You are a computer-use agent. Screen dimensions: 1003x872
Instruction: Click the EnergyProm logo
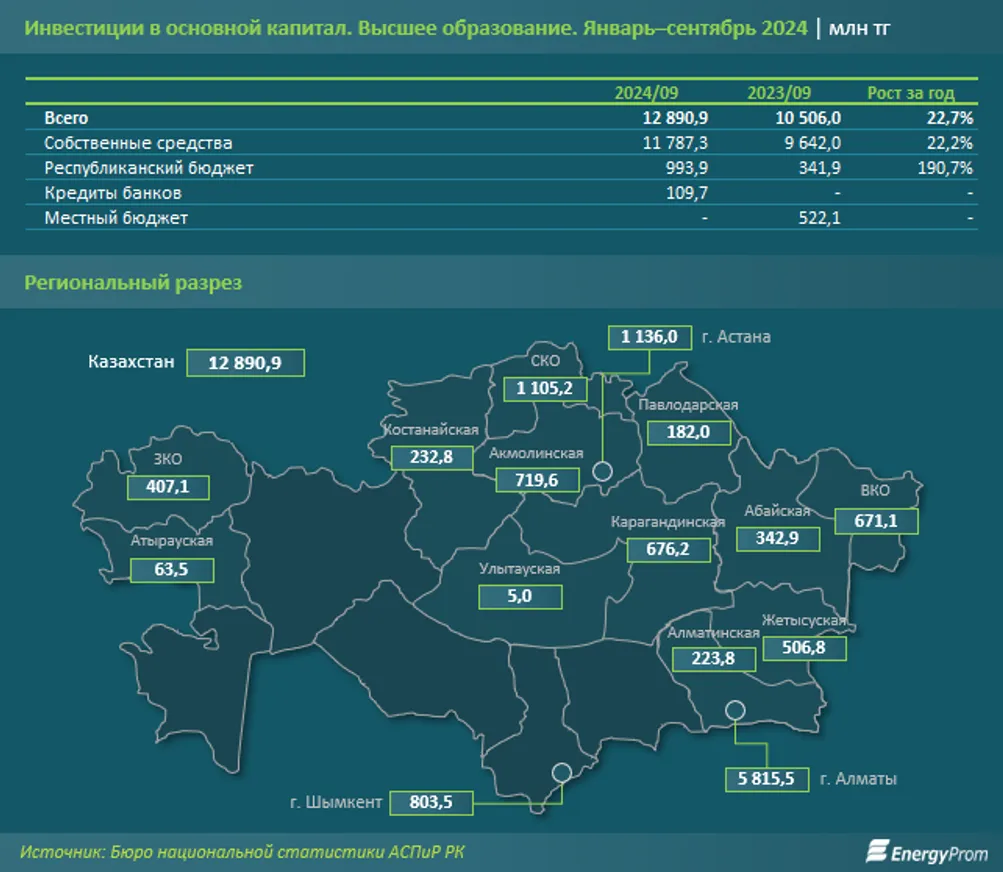[925, 851]
